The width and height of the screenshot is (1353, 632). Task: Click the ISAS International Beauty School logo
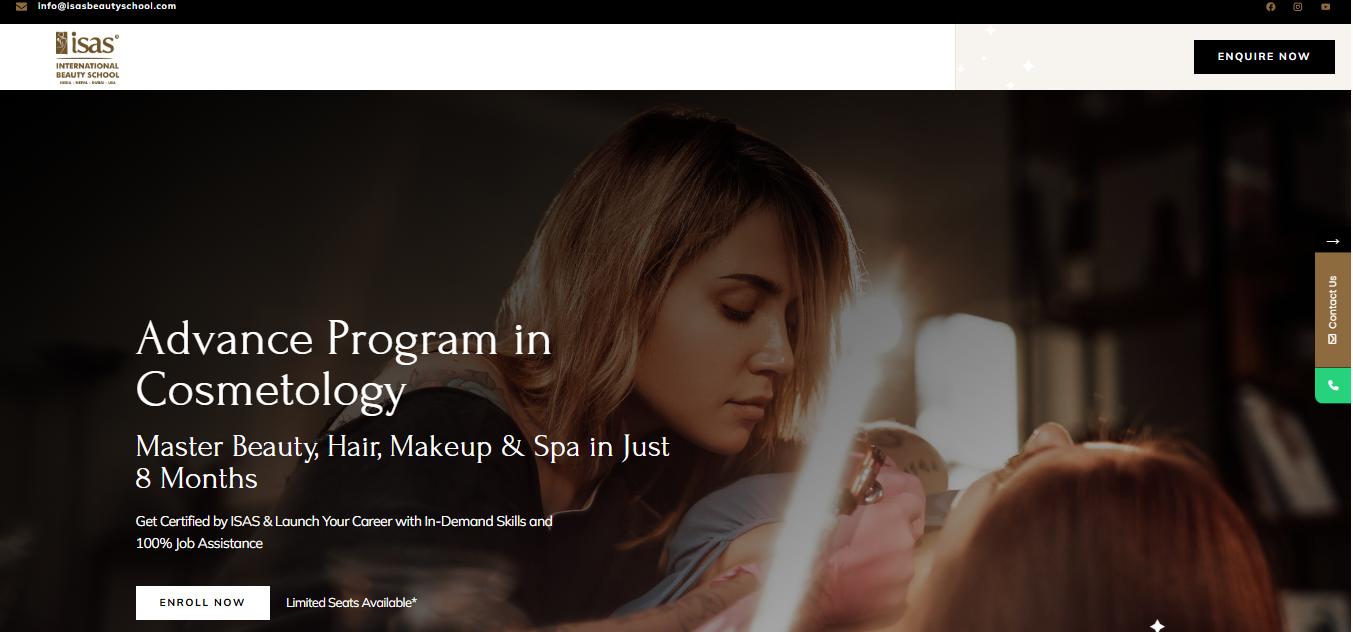click(x=87, y=57)
